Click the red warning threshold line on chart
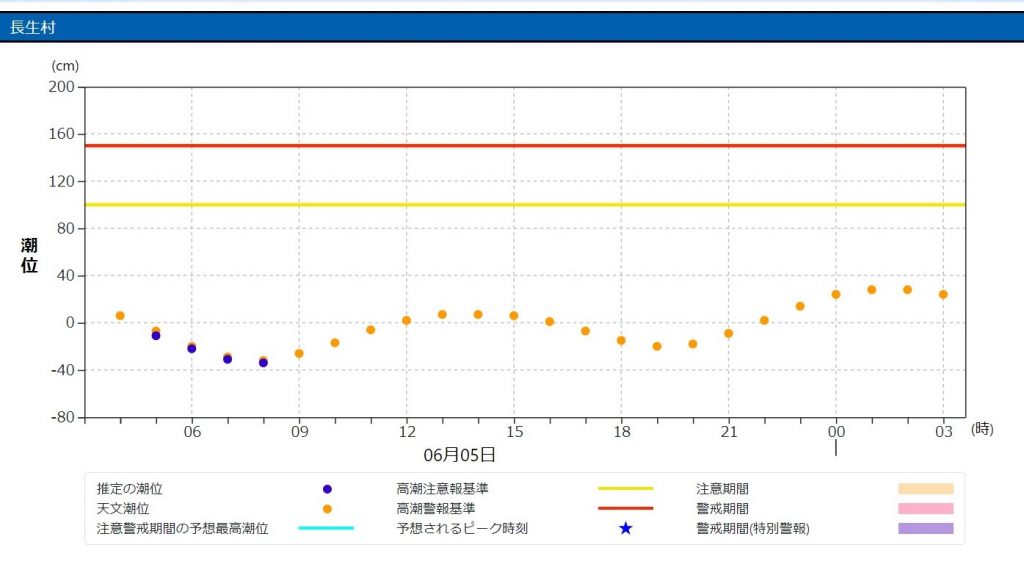 click(525, 146)
